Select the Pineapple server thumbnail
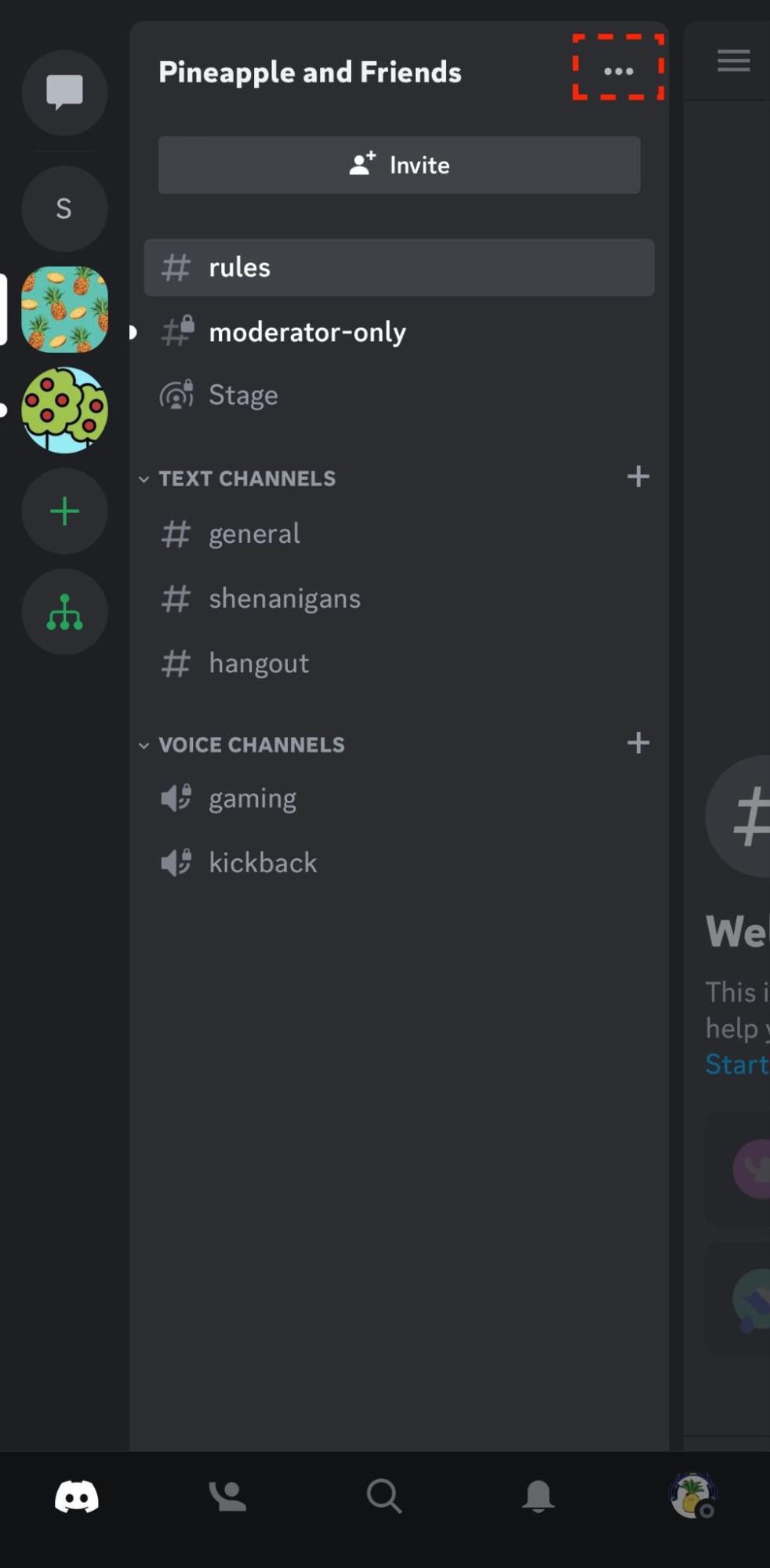Image resolution: width=770 pixels, height=1568 pixels. [64, 309]
